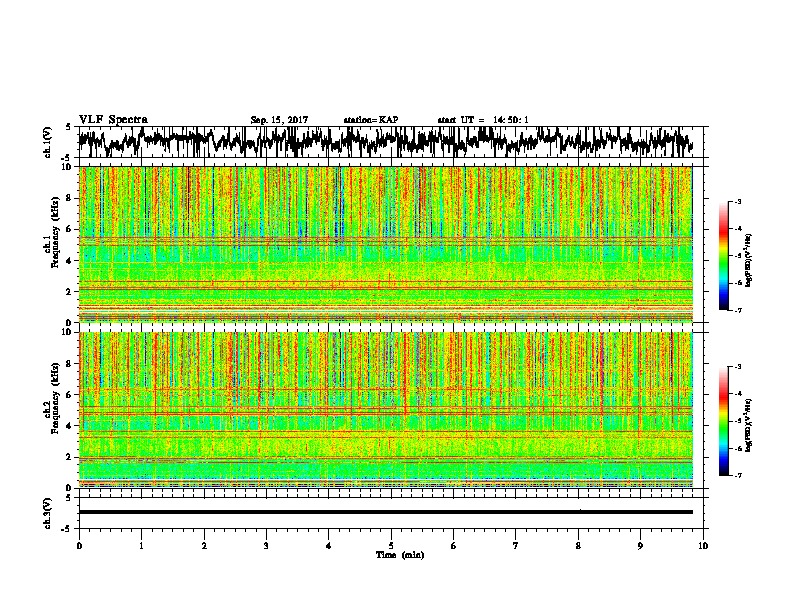Click the 'ch.3(V)' axis label
The width and height of the screenshot is (792, 612).
point(47,513)
